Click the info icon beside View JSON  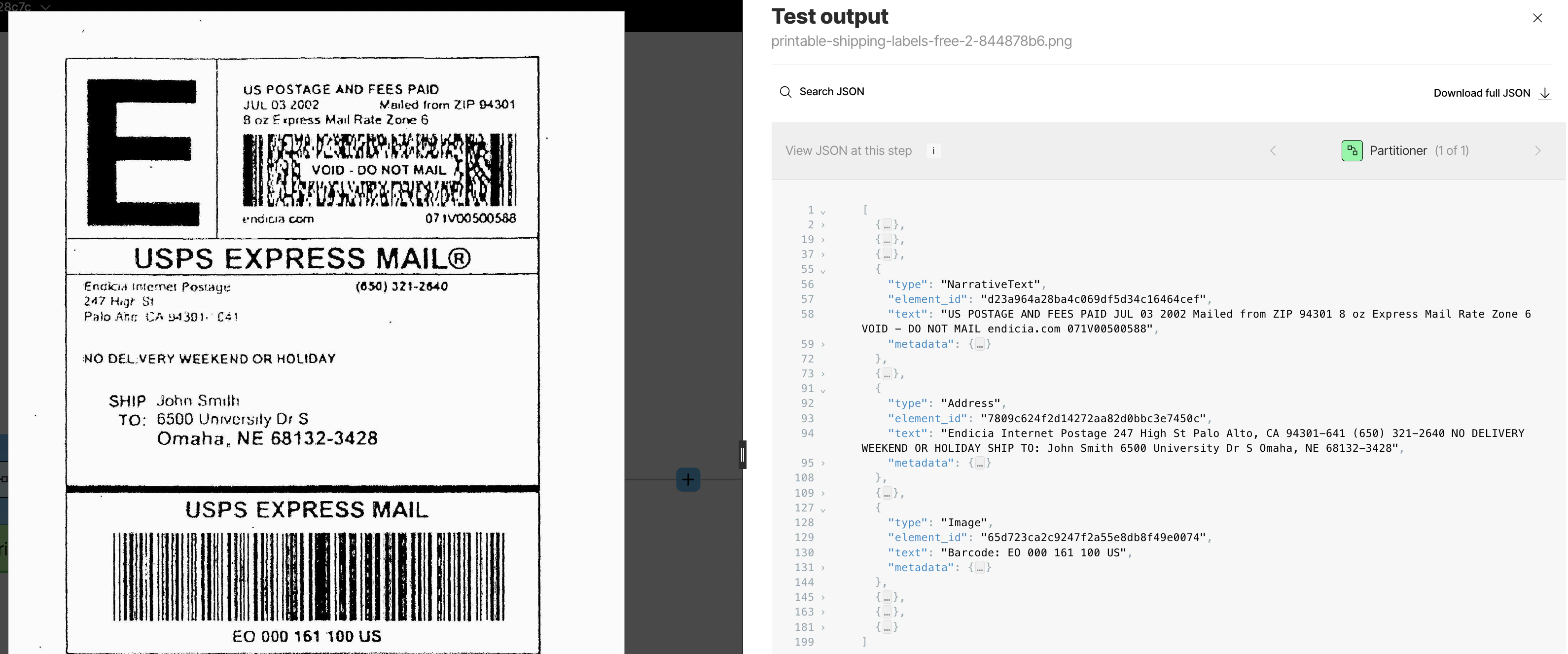tap(933, 151)
